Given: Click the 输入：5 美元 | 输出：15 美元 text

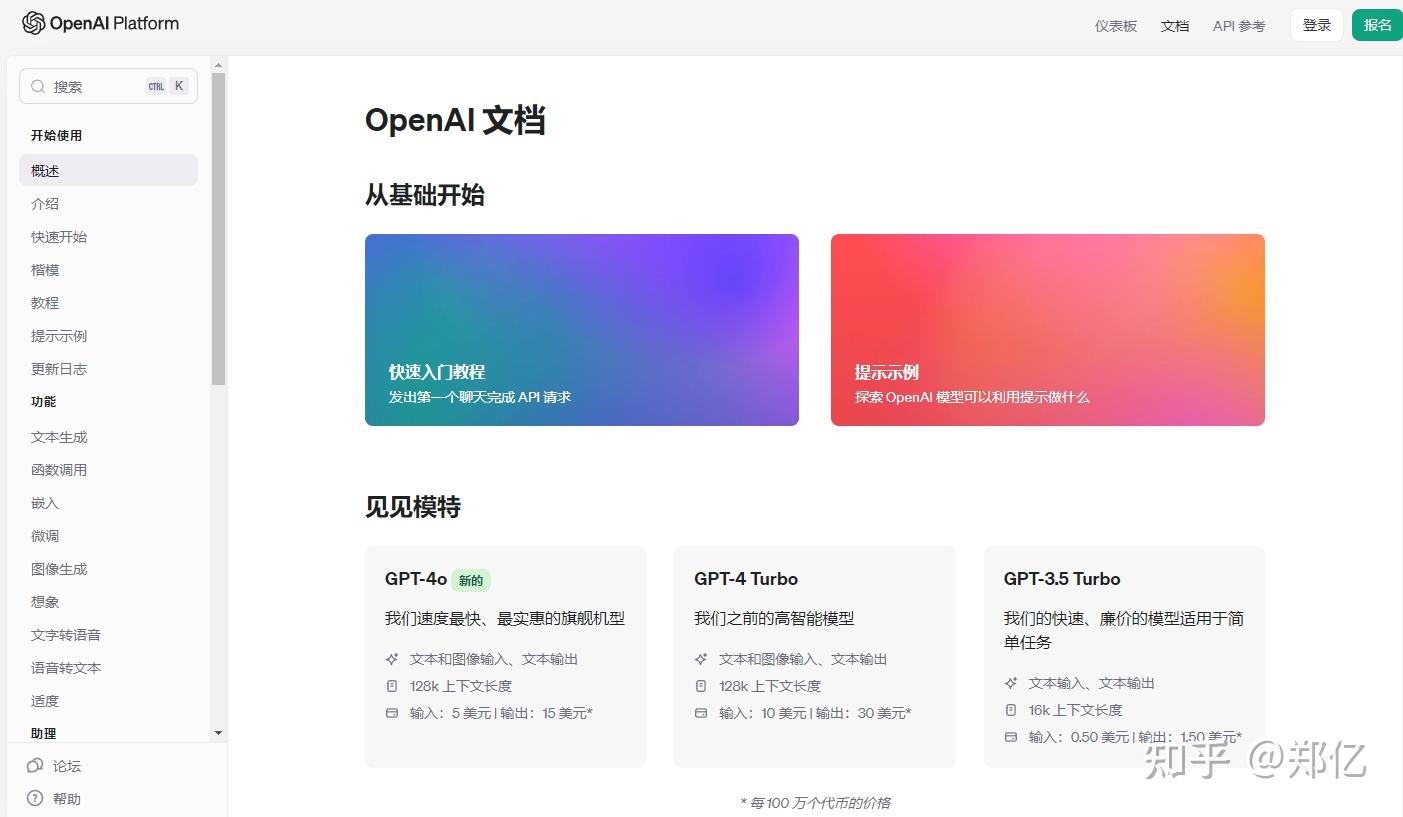Looking at the screenshot, I should 501,713.
